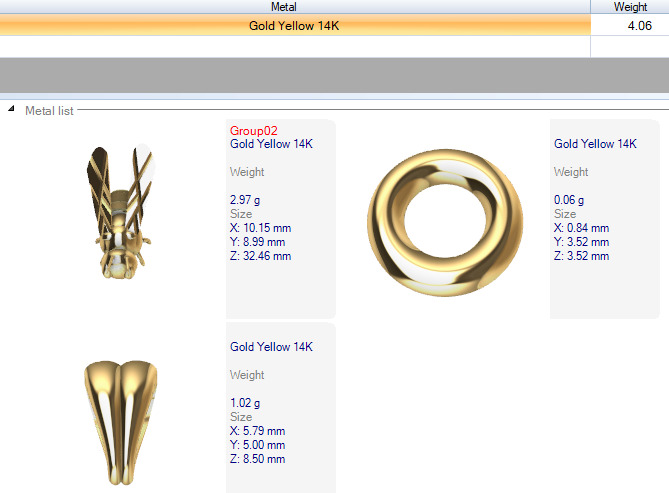Select the gold bail thumbnail

[x=121, y=422]
